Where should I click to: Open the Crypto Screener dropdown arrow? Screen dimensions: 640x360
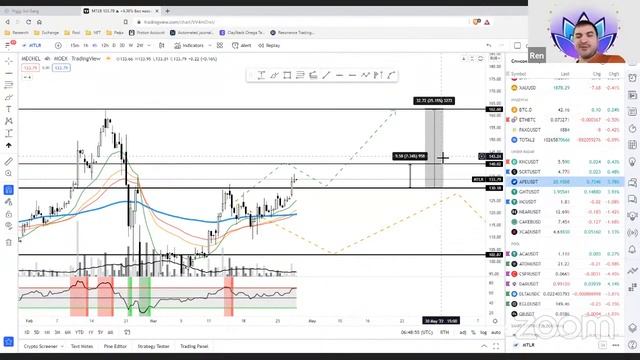[62, 346]
